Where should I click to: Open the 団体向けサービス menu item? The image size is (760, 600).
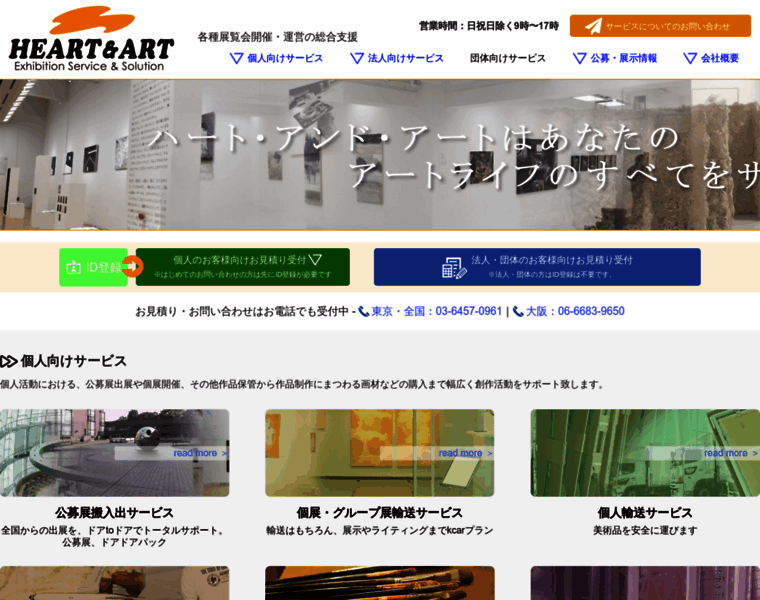click(507, 58)
